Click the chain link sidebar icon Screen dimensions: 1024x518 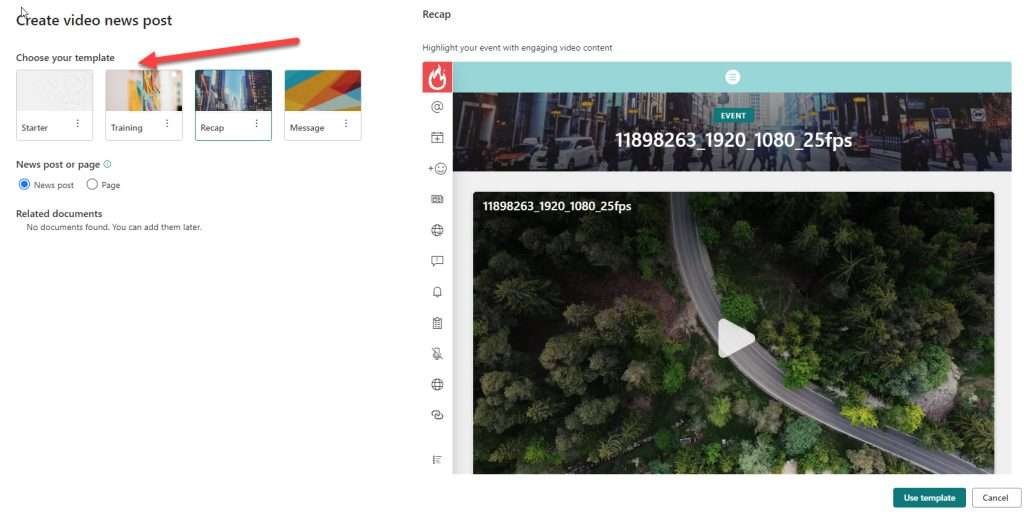(438, 415)
